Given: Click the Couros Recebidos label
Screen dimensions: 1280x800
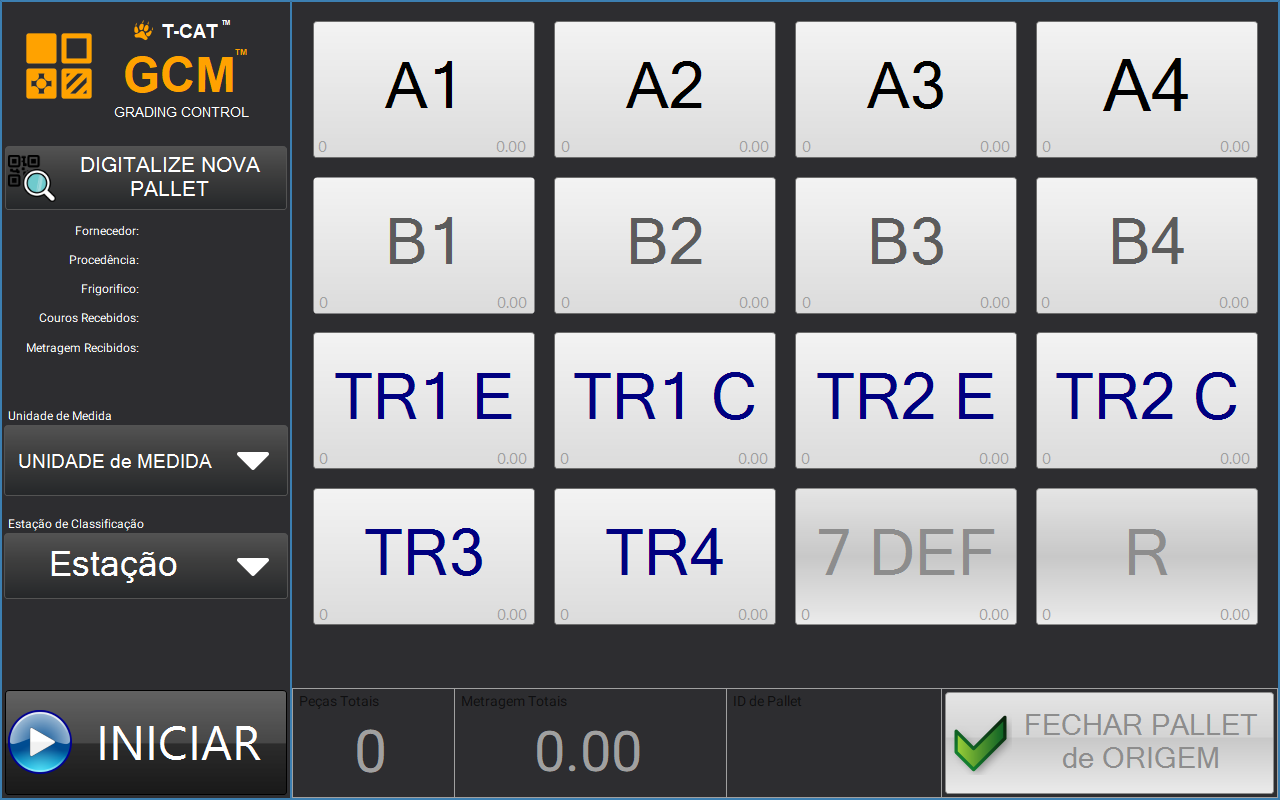Looking at the screenshot, I should [x=89, y=318].
